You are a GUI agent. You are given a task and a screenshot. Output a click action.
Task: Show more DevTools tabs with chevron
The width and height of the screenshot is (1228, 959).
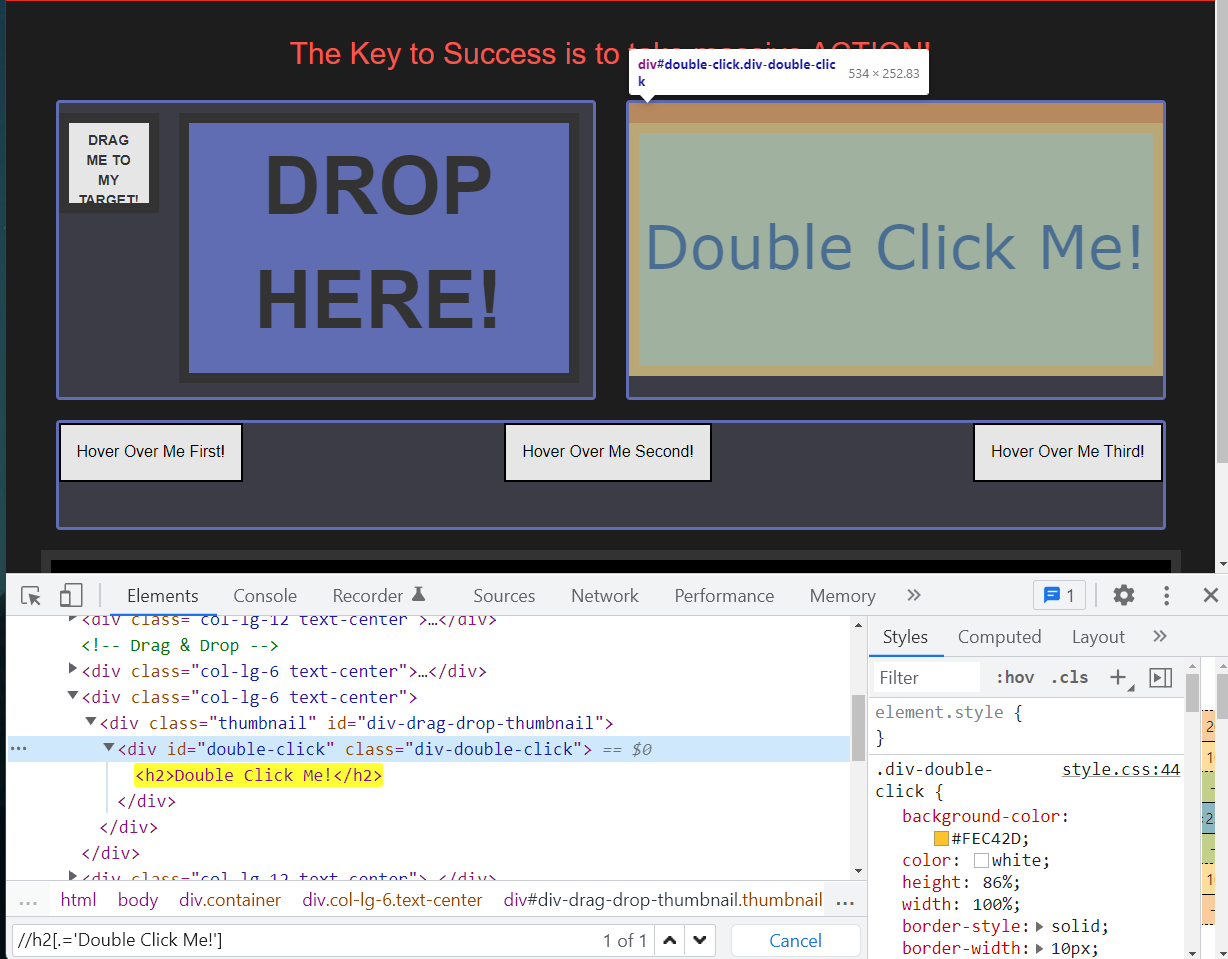[x=913, y=596]
